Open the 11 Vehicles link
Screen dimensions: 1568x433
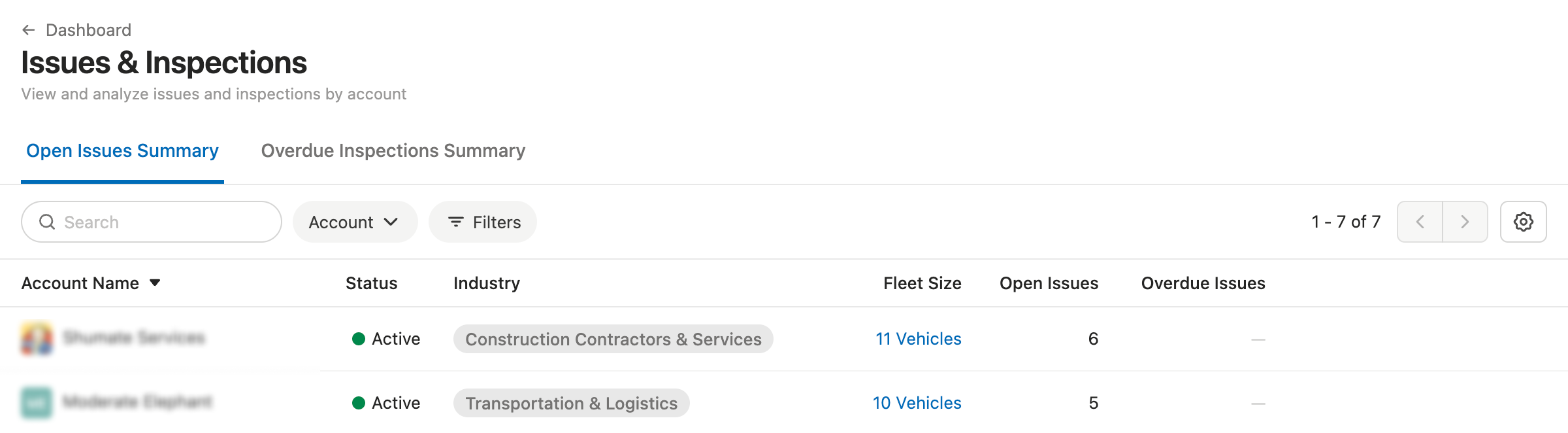pyautogui.click(x=918, y=339)
